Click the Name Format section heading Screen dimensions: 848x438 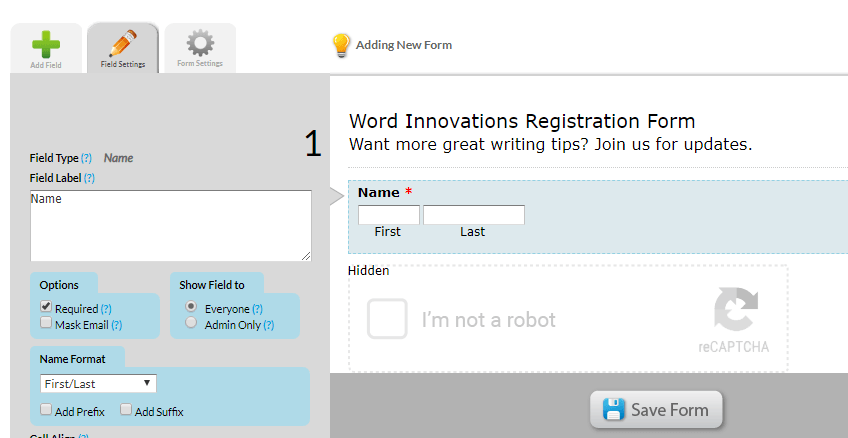tap(72, 359)
